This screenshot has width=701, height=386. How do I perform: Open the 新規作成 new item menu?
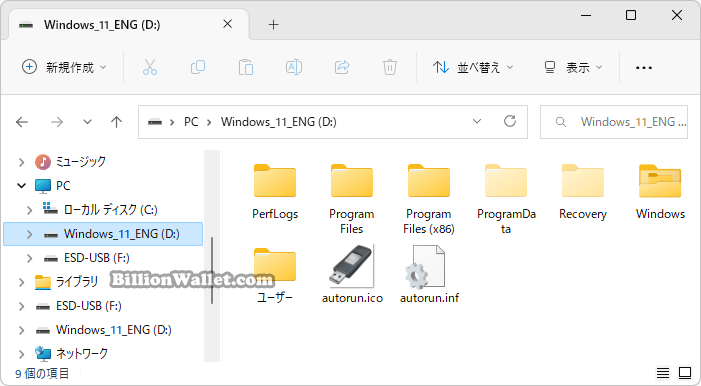[64, 67]
